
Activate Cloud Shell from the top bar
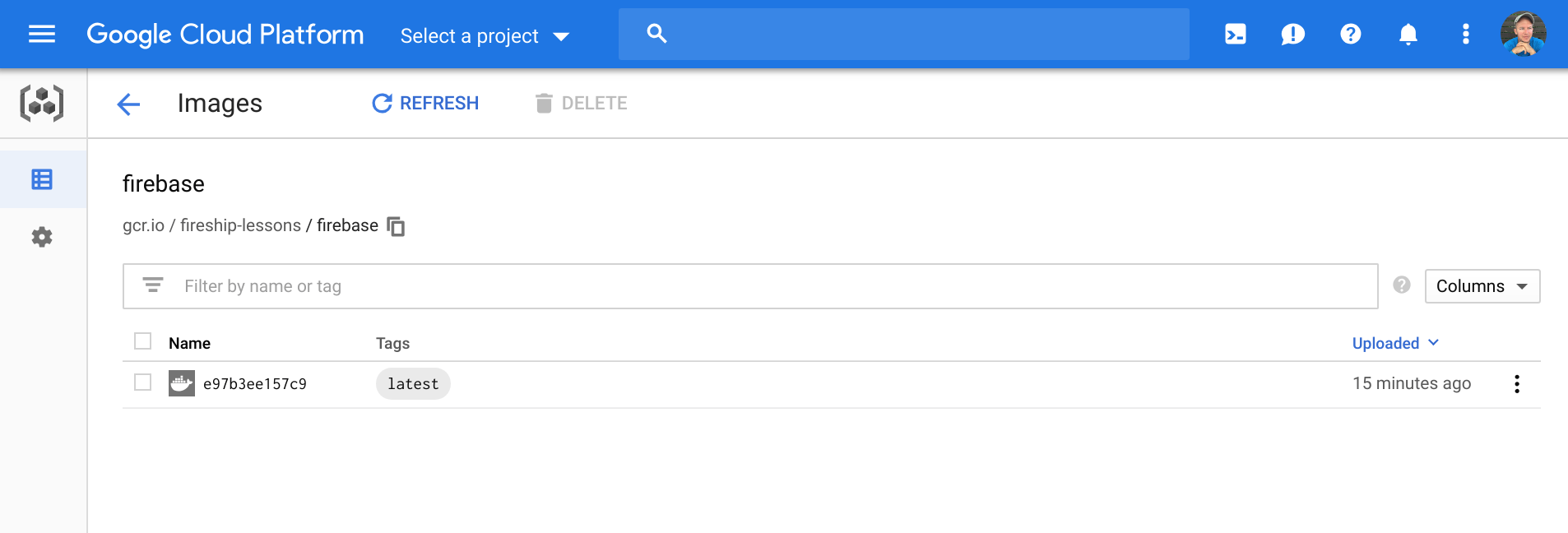coord(1235,34)
